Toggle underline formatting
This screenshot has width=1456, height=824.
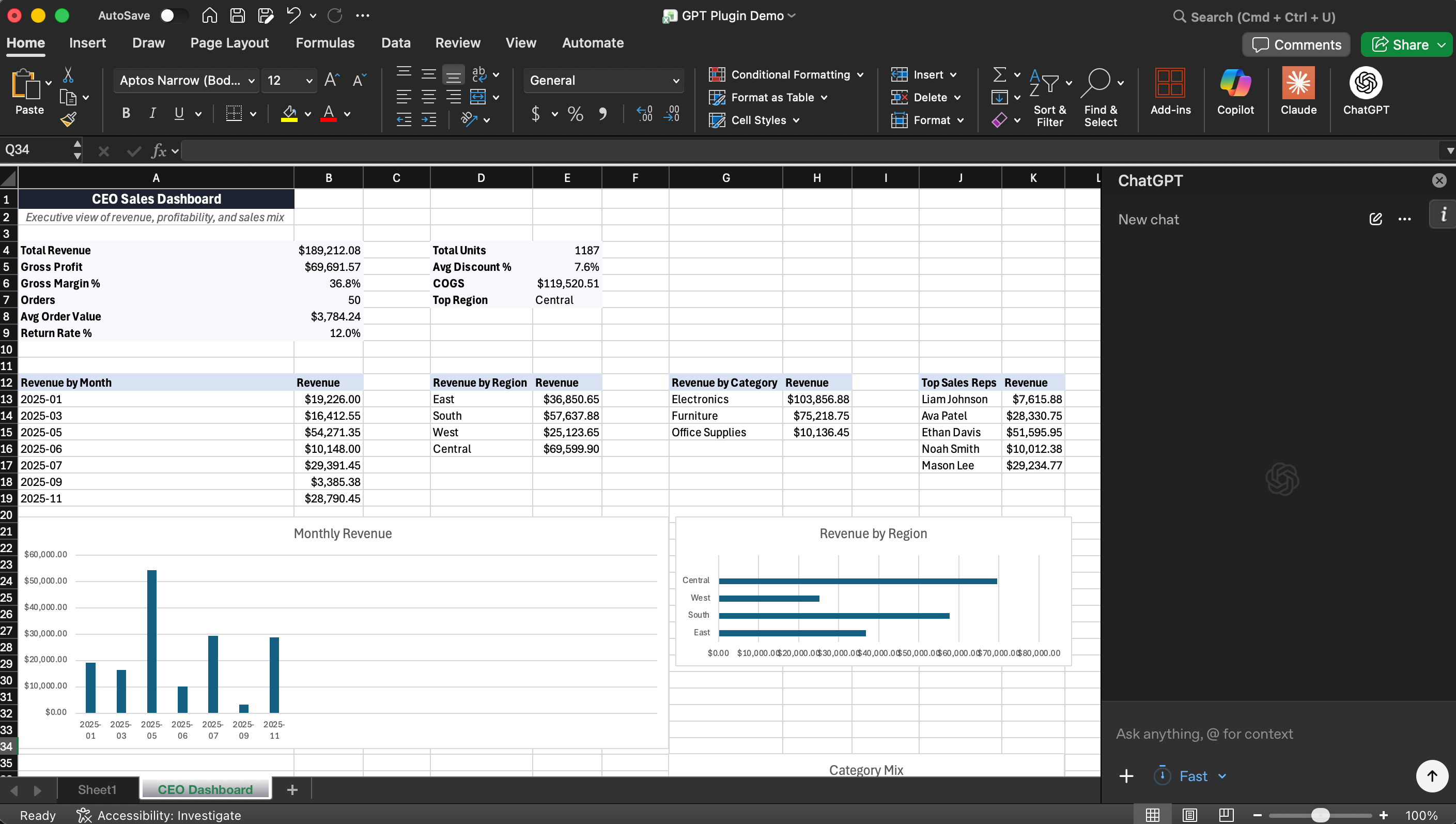click(179, 113)
